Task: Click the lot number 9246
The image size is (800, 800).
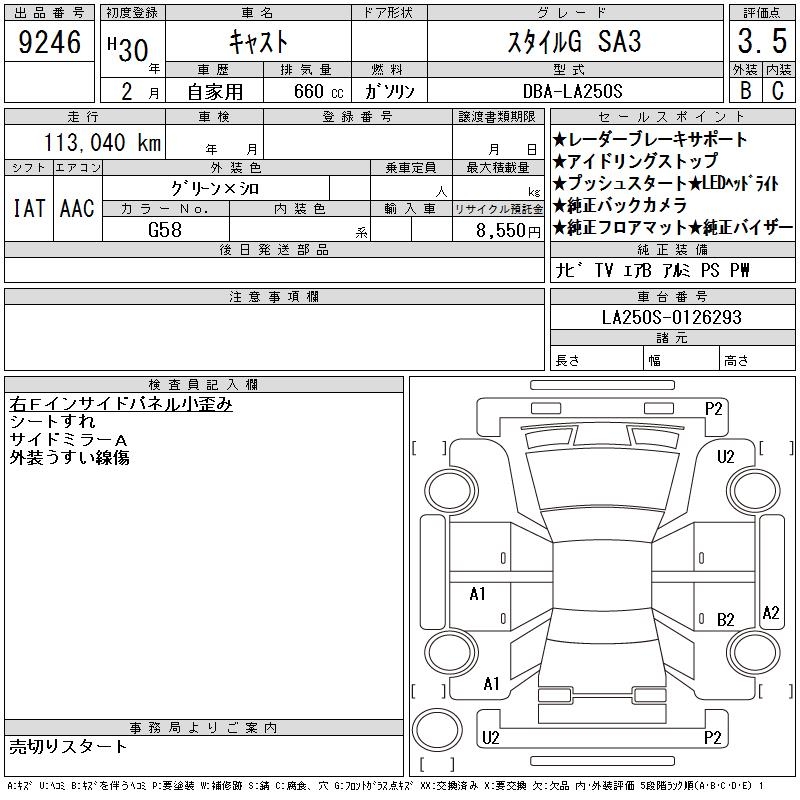Action: 49,42
